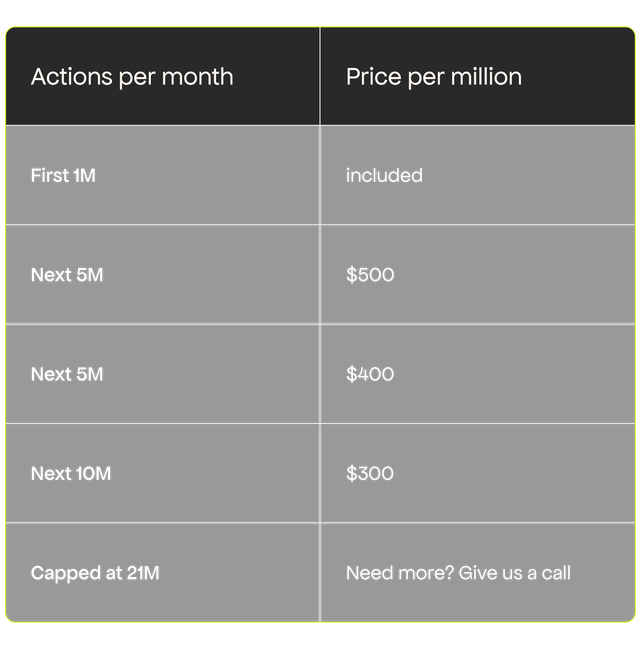Click the $400 price cell
The height and width of the screenshot is (649, 640).
coord(370,374)
